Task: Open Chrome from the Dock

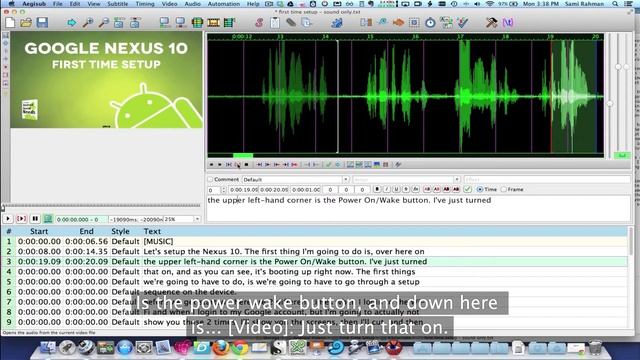Action: click(x=240, y=347)
